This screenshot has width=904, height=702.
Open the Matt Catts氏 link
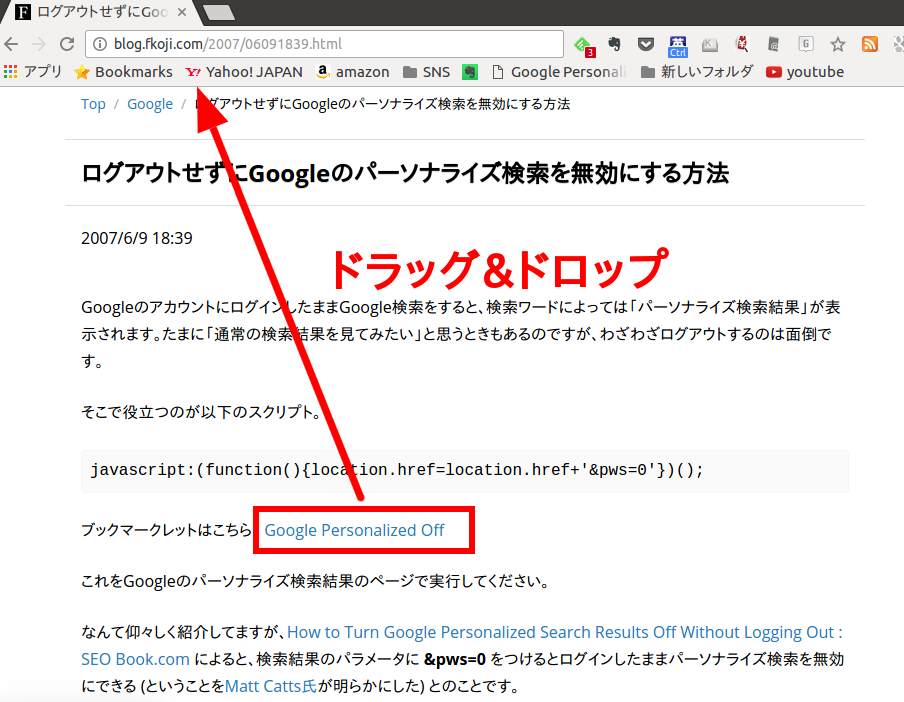(x=270, y=686)
